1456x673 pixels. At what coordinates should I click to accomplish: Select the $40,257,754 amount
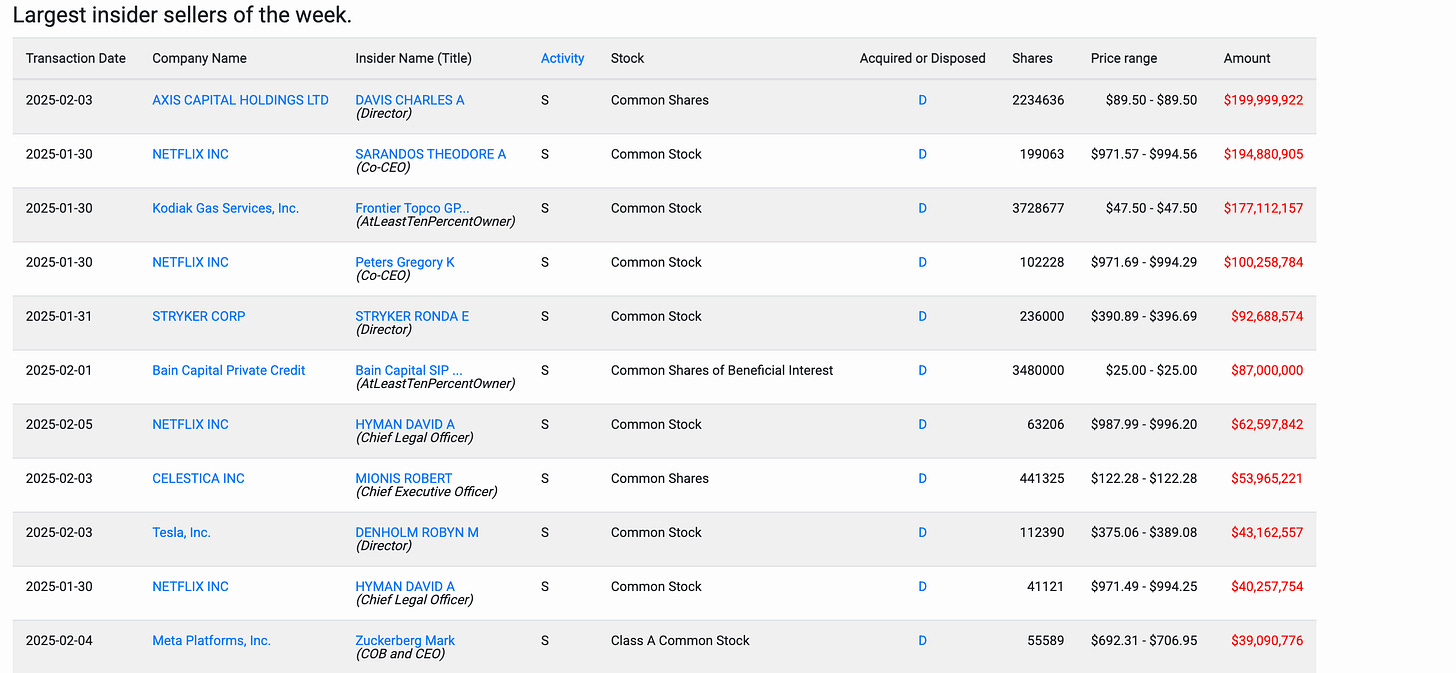(x=1267, y=586)
